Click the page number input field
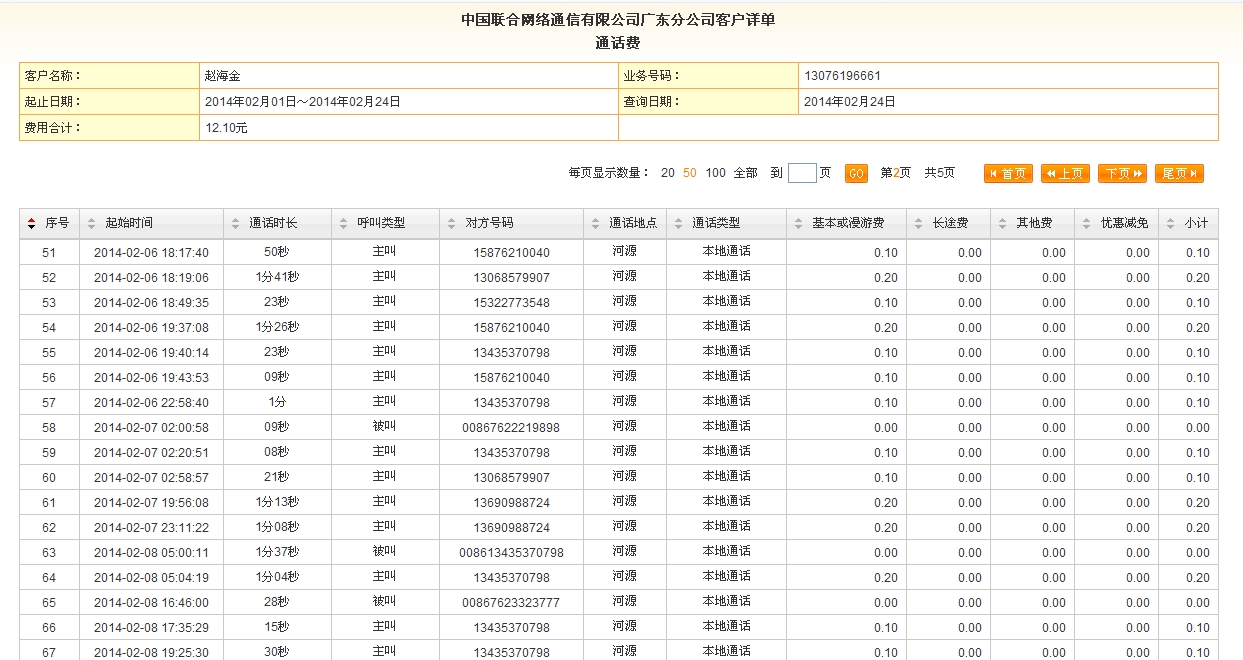The image size is (1243, 660). (x=801, y=173)
